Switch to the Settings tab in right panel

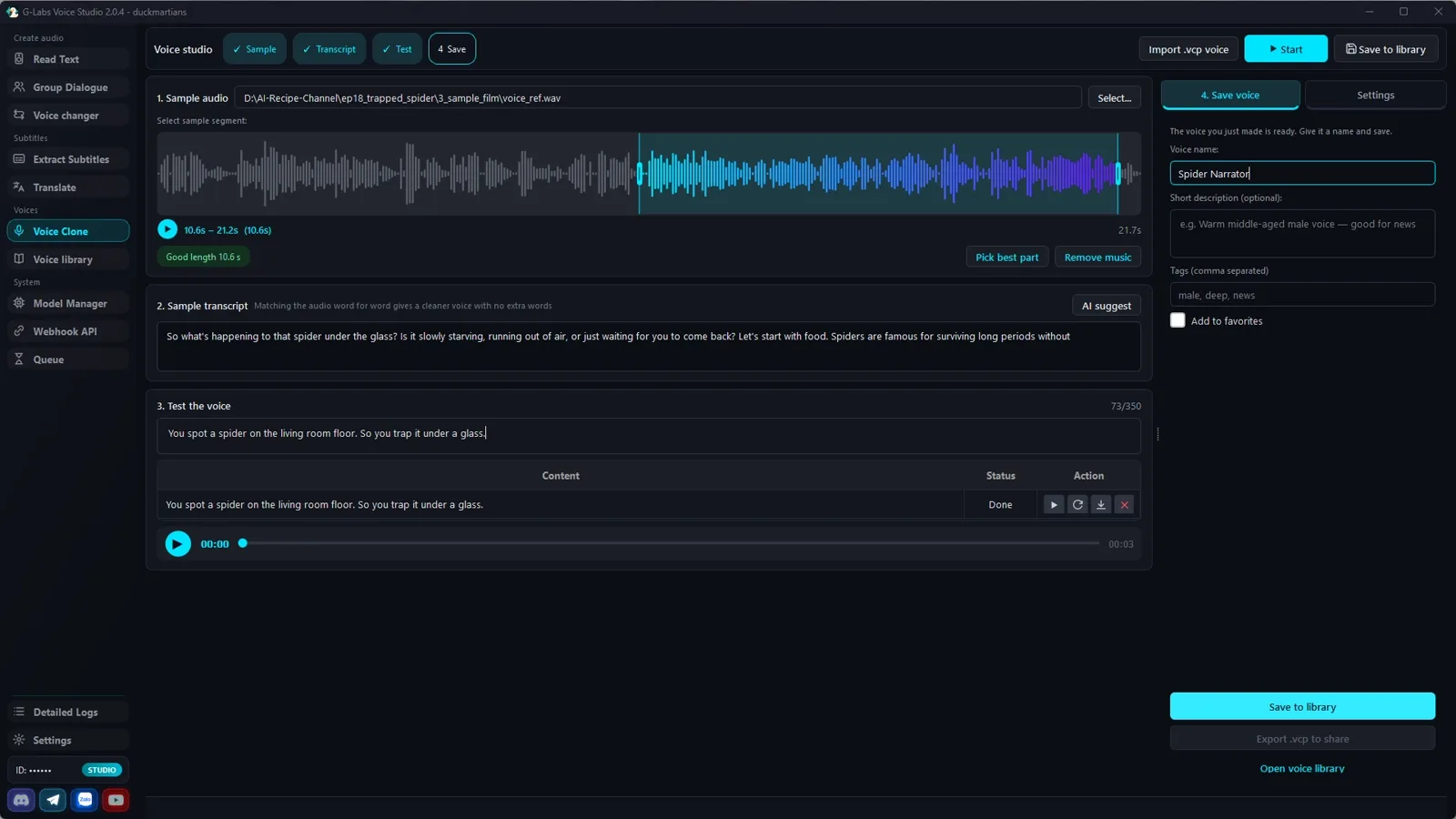click(x=1375, y=95)
